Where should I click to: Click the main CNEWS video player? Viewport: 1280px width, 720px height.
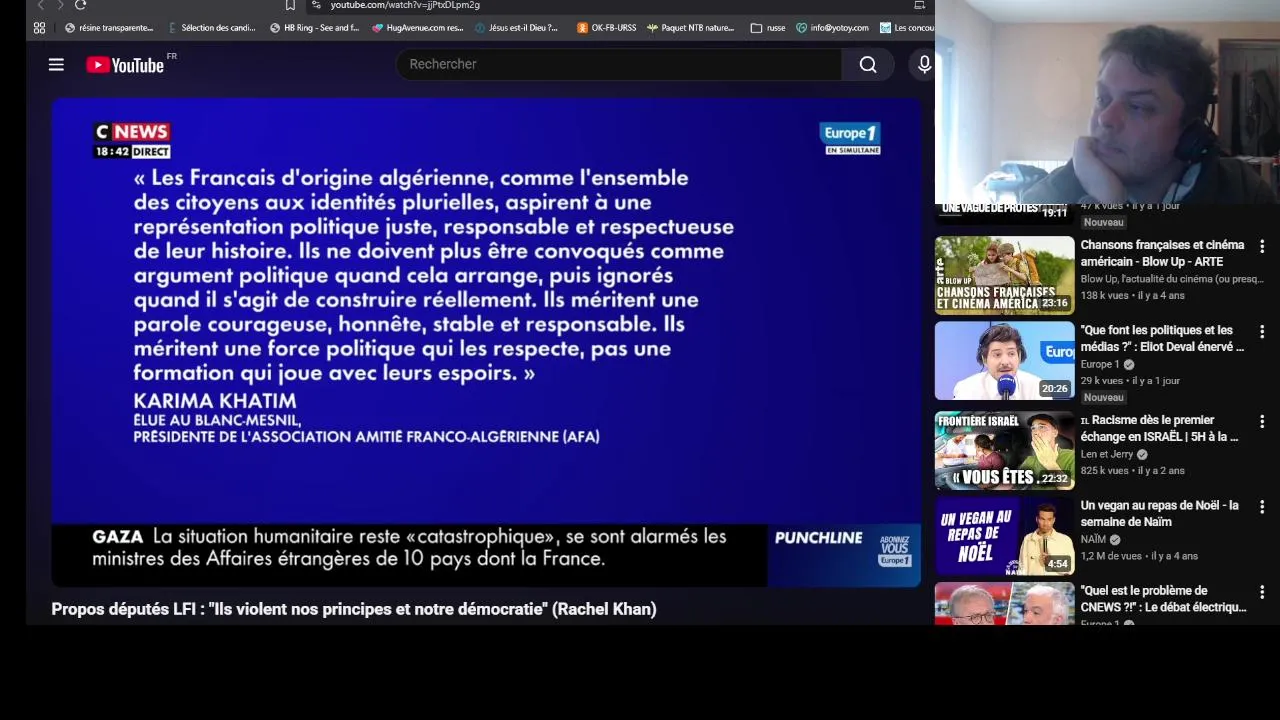point(486,342)
